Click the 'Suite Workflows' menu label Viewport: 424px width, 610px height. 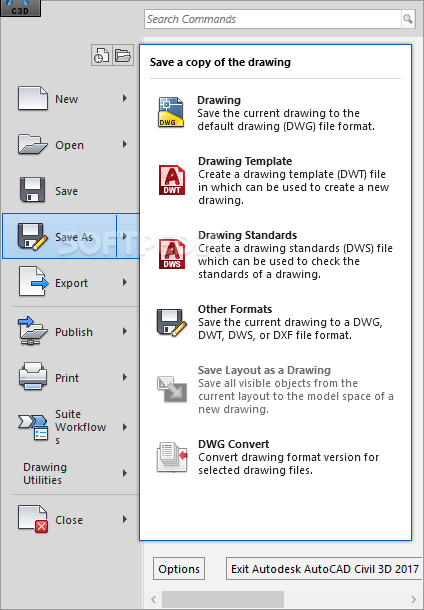pyautogui.click(x=81, y=427)
